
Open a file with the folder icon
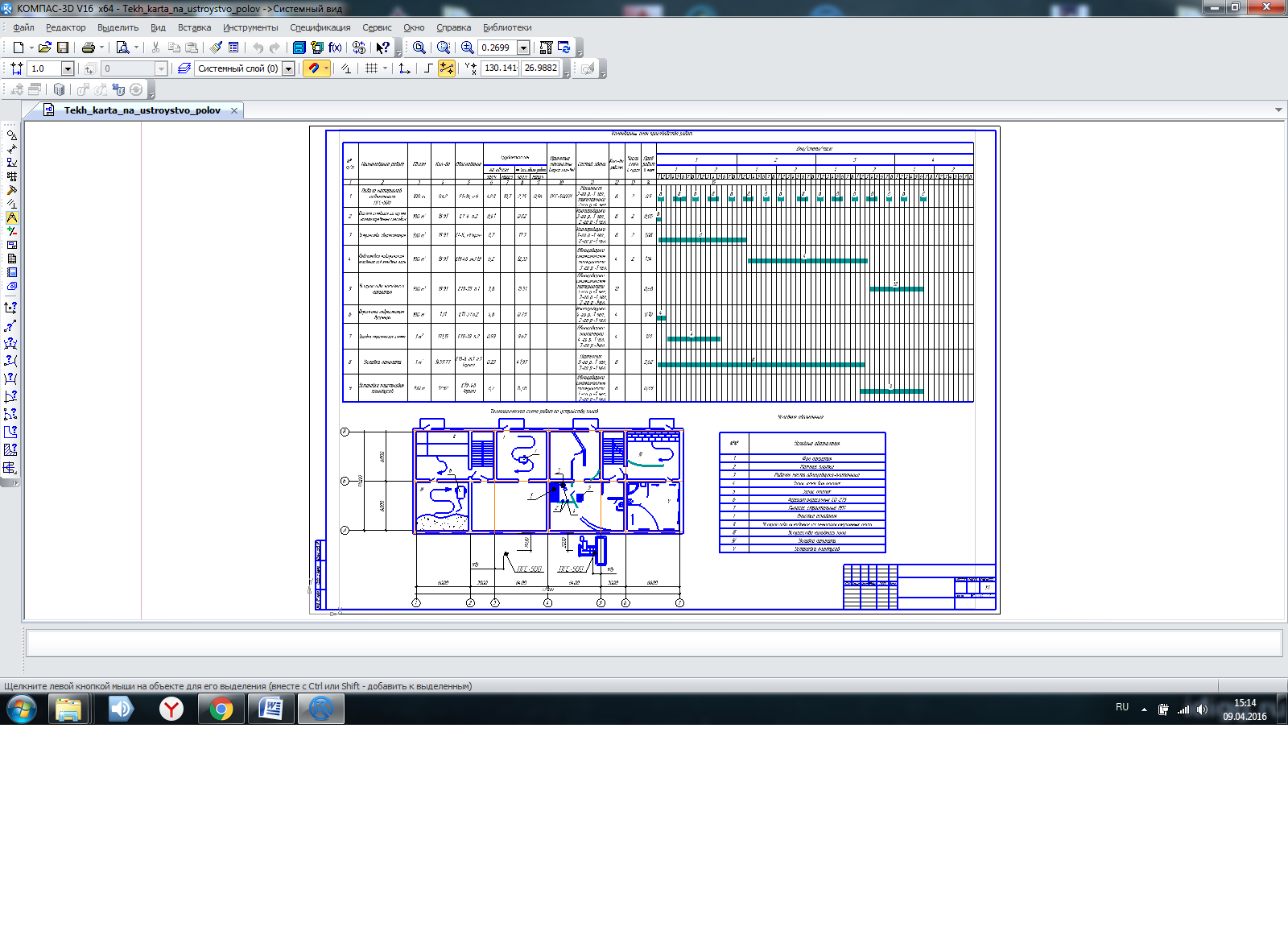pos(45,48)
